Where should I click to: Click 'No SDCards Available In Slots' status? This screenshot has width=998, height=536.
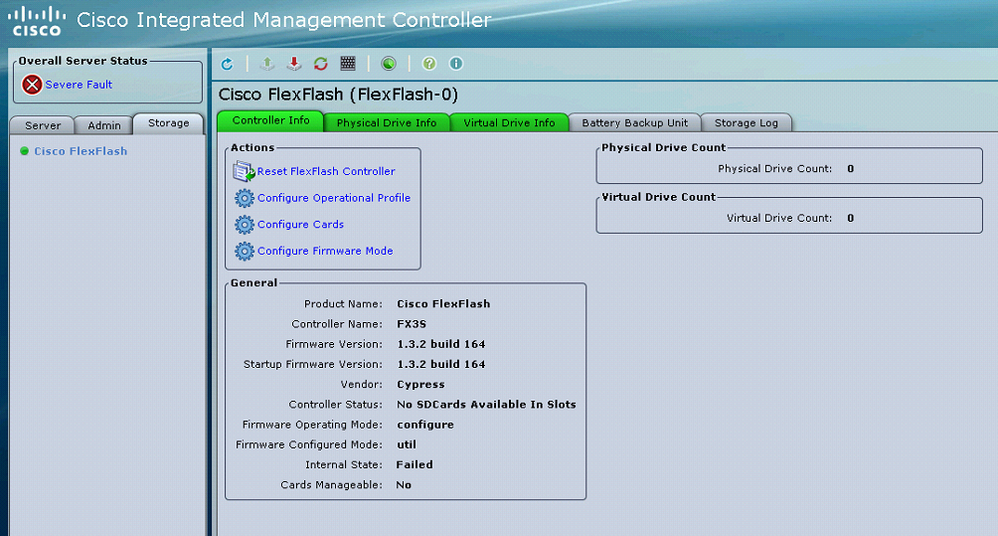tap(486, 404)
